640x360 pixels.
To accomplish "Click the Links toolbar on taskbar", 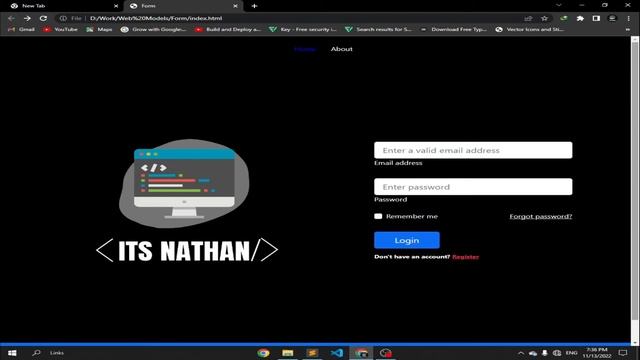I will [57, 353].
